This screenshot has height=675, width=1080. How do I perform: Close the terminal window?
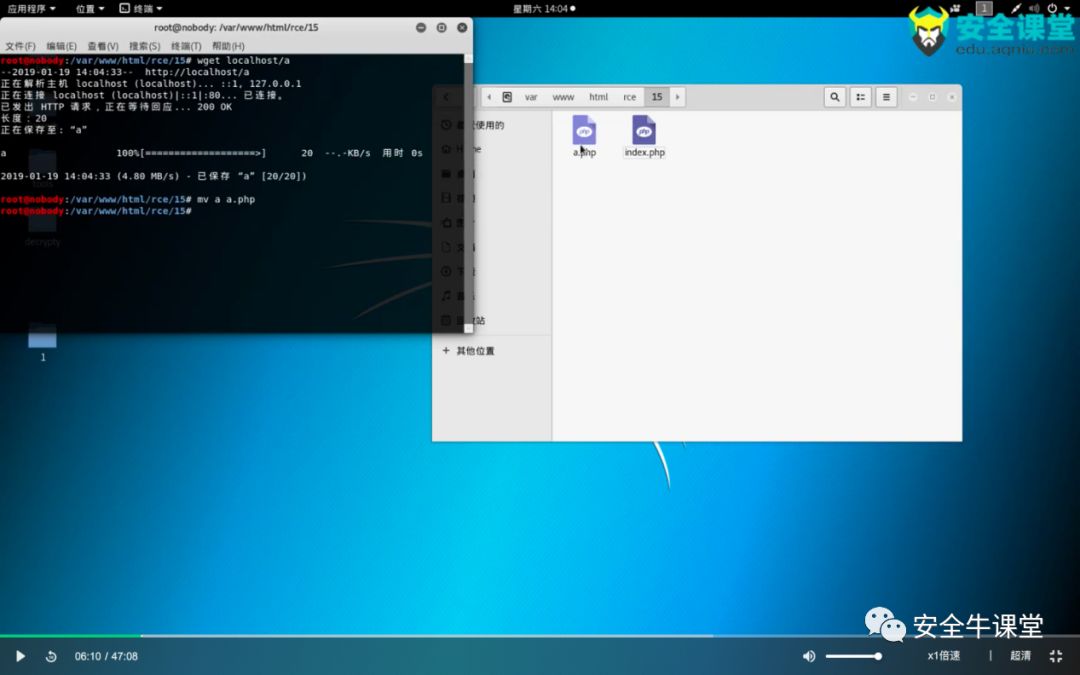click(462, 28)
